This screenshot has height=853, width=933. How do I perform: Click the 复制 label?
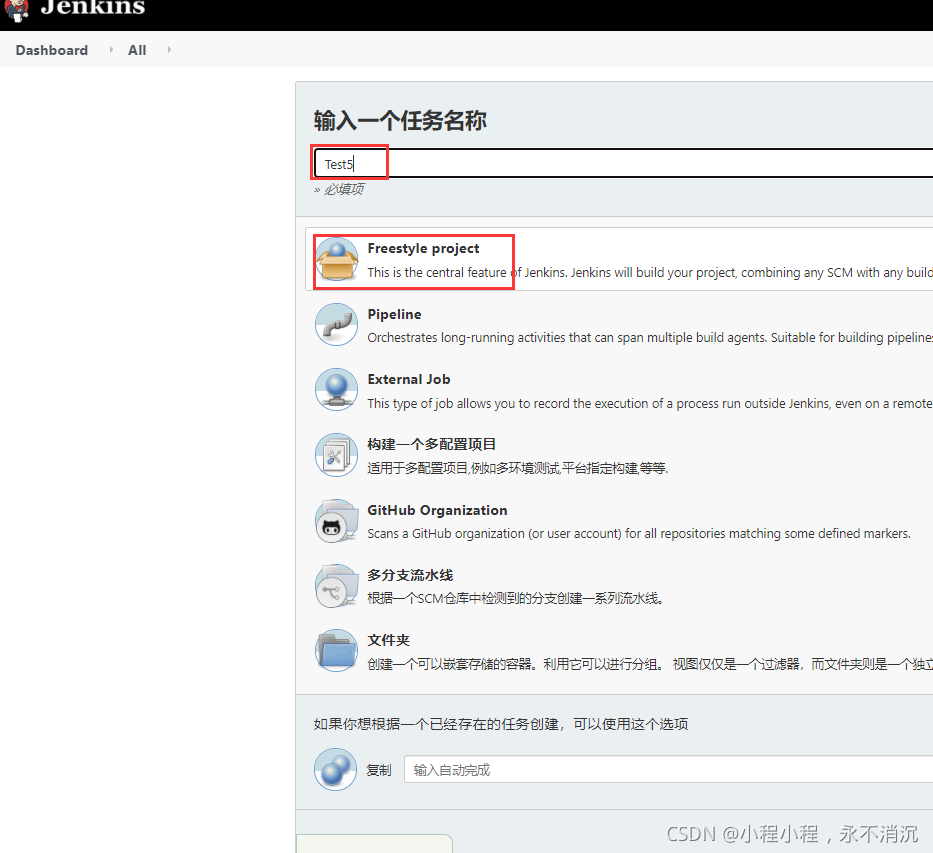pyautogui.click(x=379, y=770)
